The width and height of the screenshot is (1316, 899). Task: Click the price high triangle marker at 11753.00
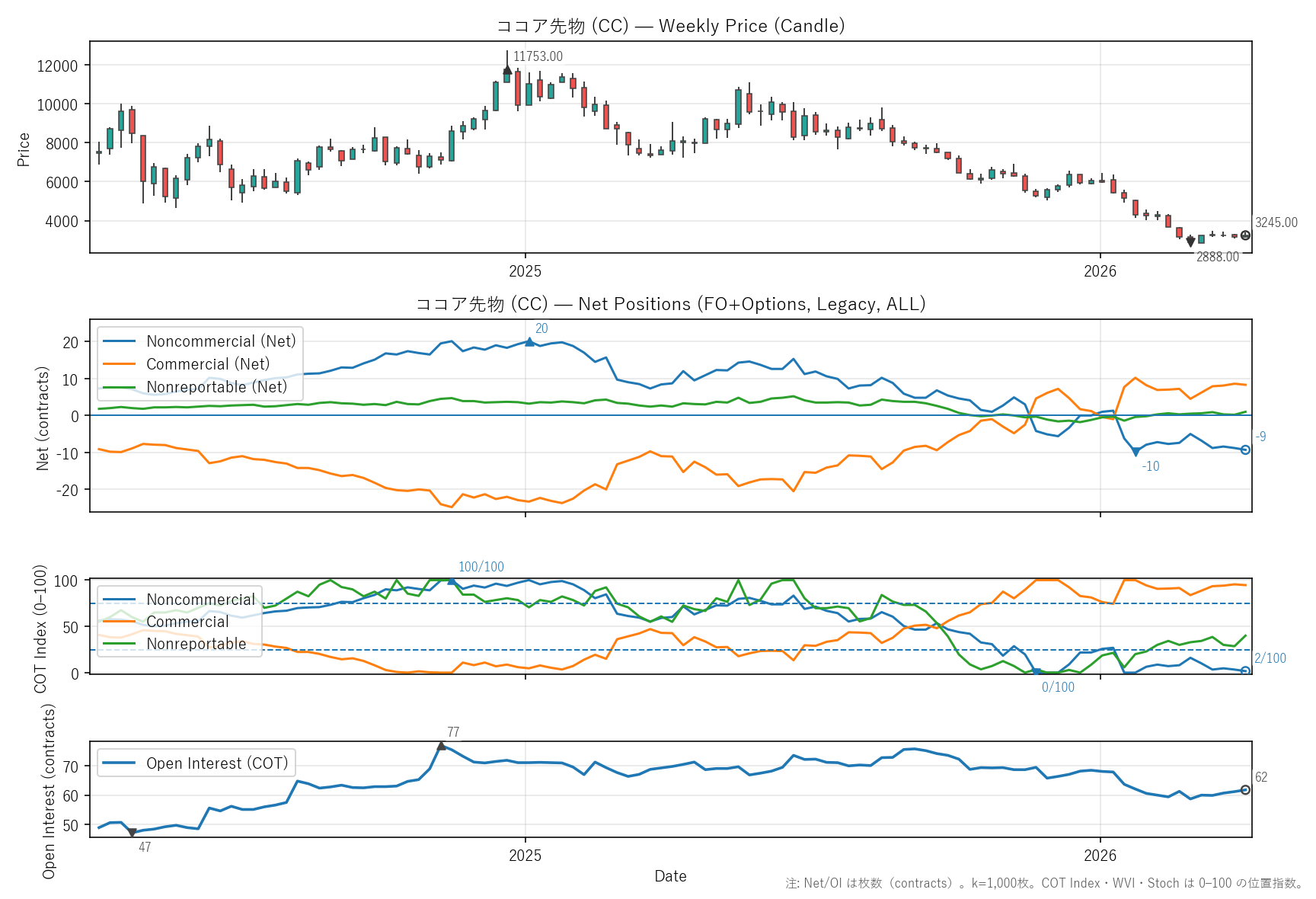(x=507, y=70)
